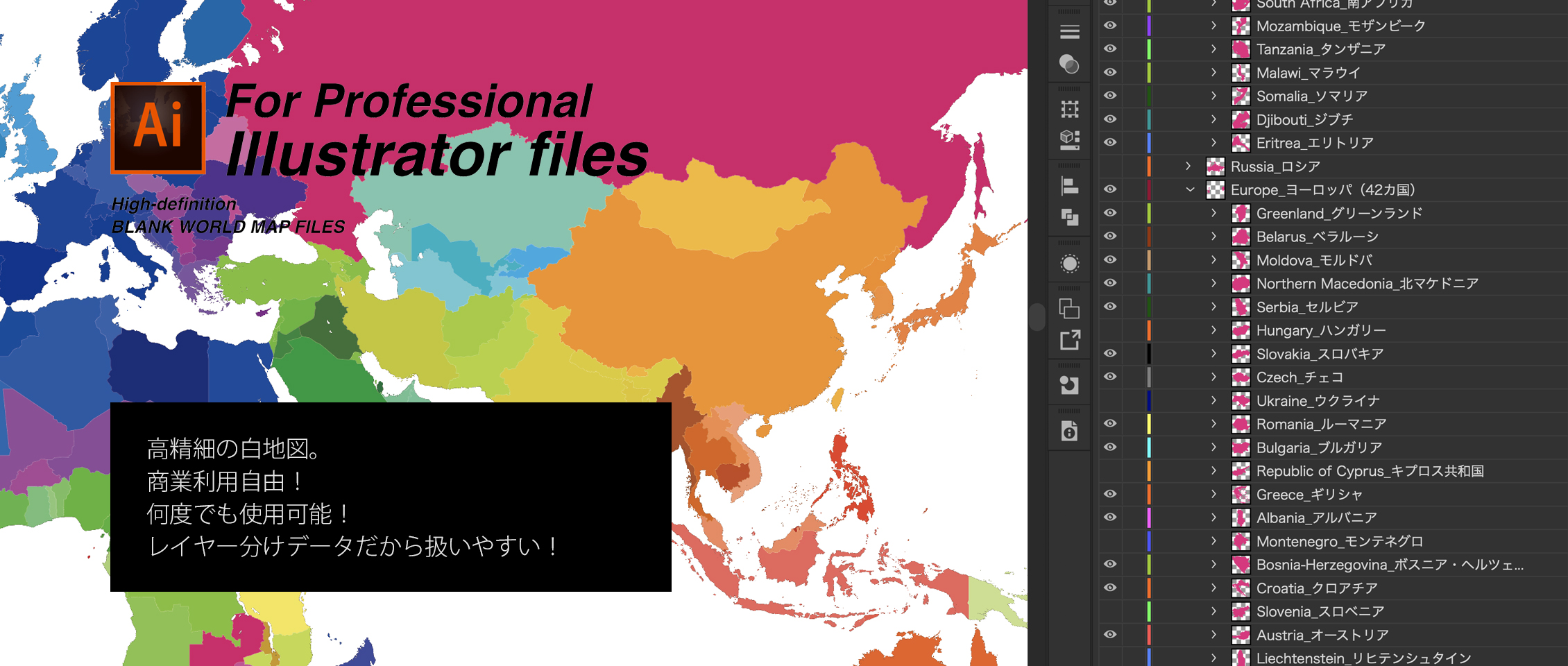Select the Montenegro_モンテネグロ layer name
The height and width of the screenshot is (666, 1568).
click(x=1340, y=542)
